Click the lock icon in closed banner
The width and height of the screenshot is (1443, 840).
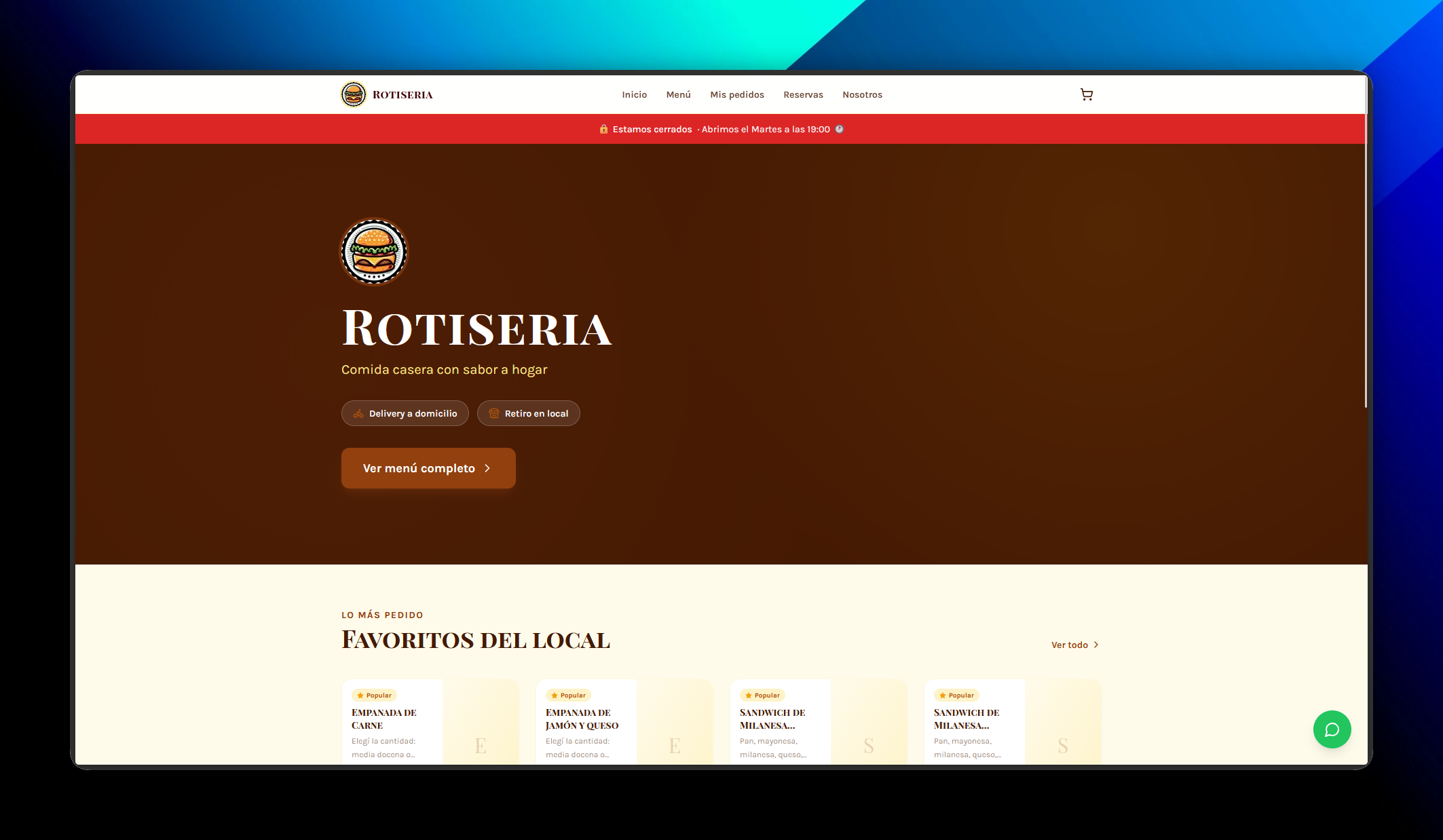pos(603,129)
